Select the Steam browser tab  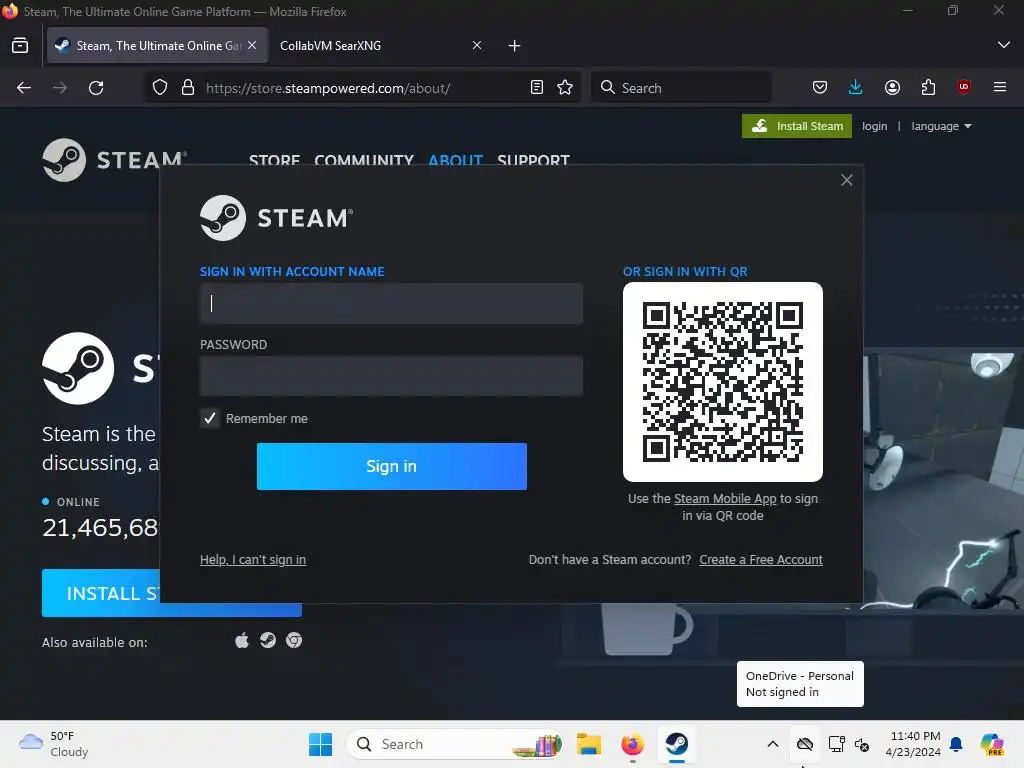[x=157, y=46]
